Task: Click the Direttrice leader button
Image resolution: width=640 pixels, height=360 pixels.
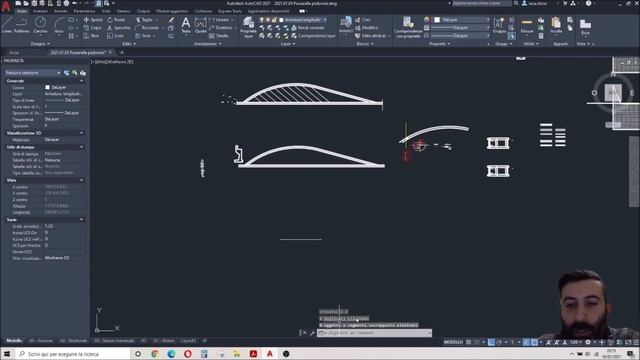Action: click(x=222, y=28)
